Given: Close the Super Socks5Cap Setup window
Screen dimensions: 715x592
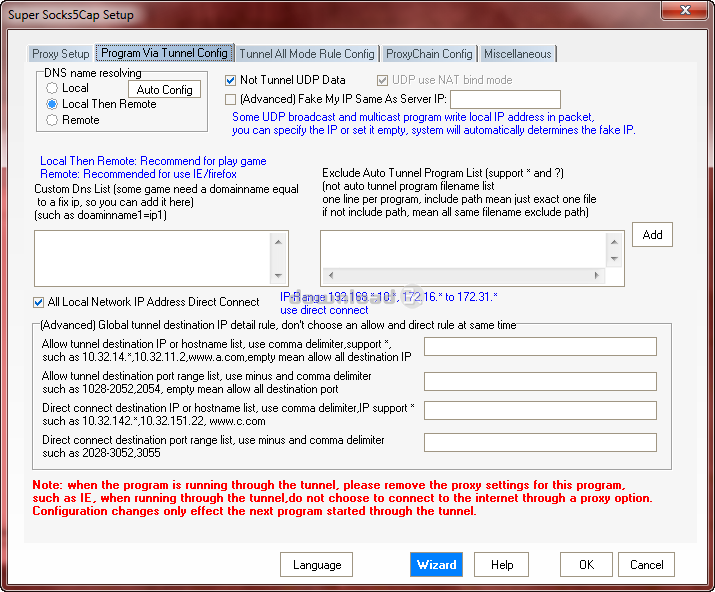Looking at the screenshot, I should (684, 10).
